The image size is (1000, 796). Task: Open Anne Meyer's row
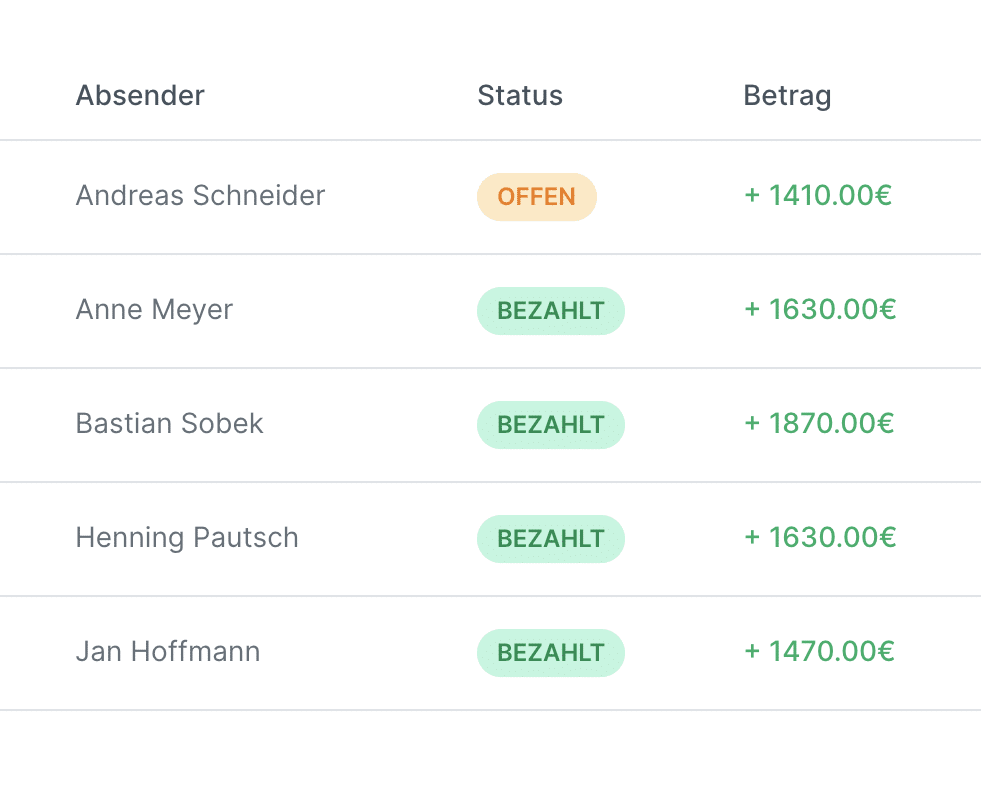490,311
